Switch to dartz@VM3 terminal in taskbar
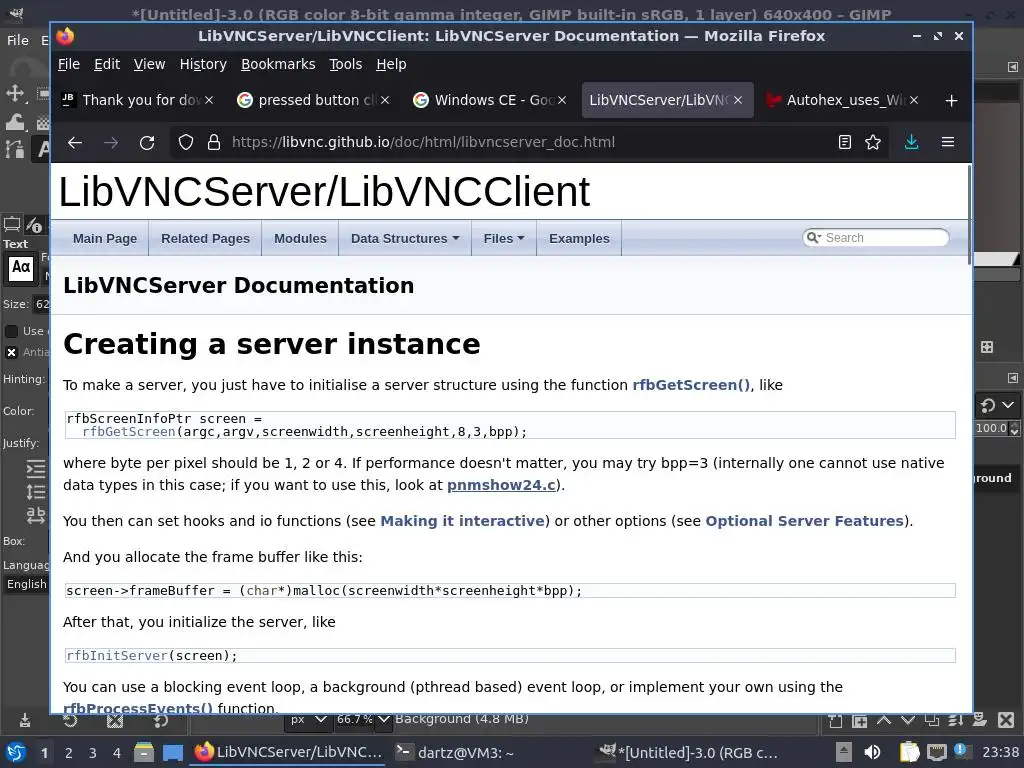The width and height of the screenshot is (1024, 768). [x=455, y=752]
